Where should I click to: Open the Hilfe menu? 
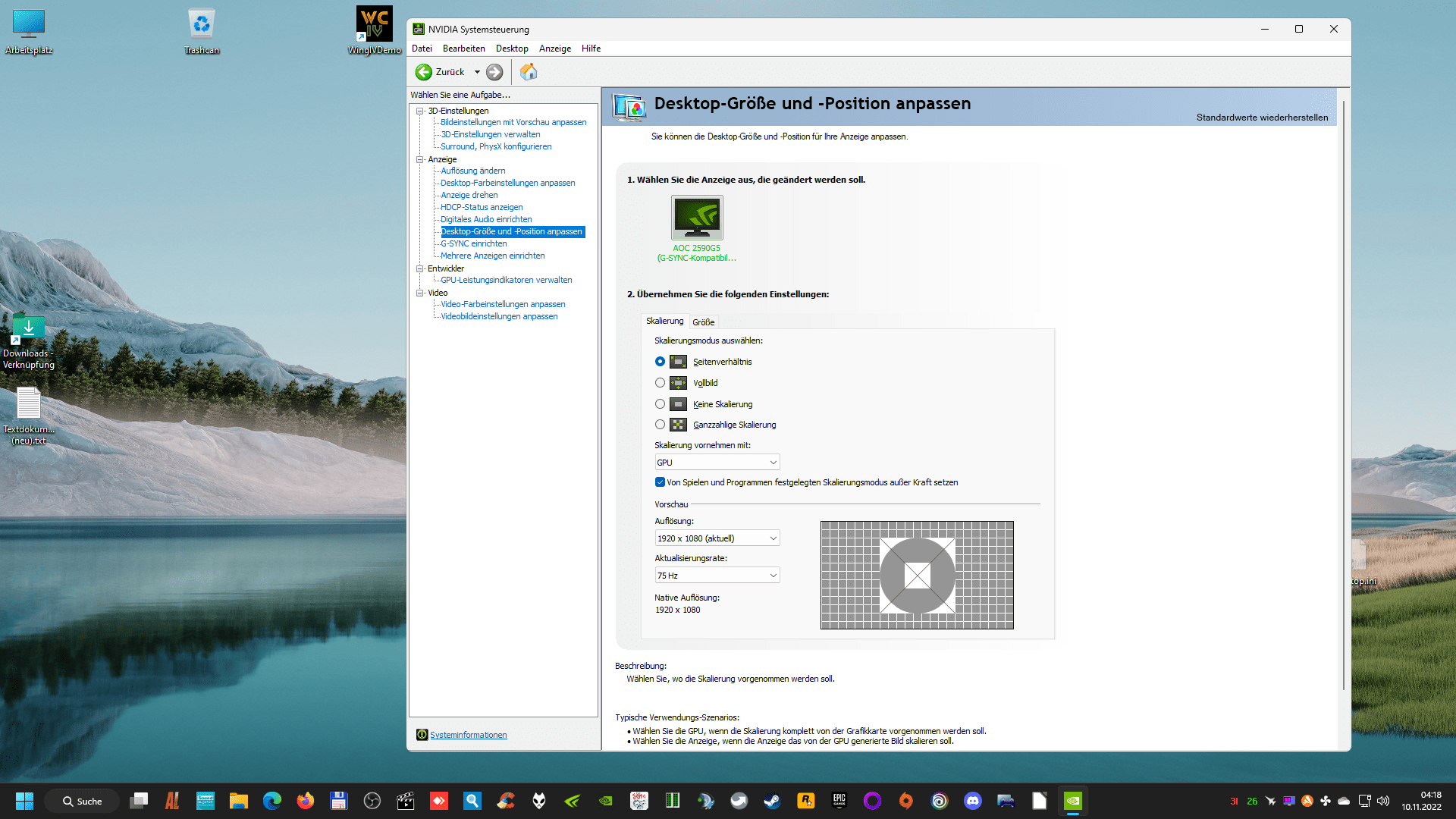[591, 49]
